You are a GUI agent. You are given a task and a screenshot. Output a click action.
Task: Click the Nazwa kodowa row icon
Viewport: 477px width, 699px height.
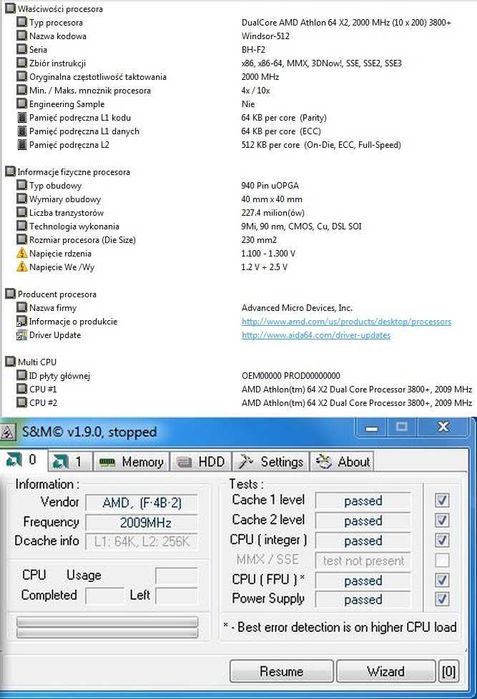point(21,36)
